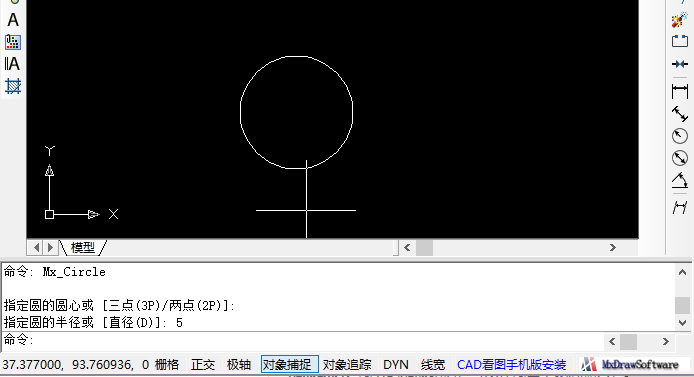
Task: Click command history scroll down arrow
Action: (682, 323)
